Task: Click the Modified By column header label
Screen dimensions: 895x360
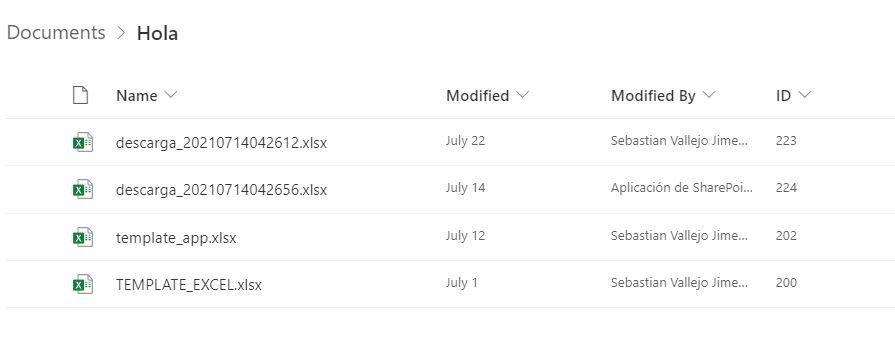Action: pyautogui.click(x=653, y=96)
